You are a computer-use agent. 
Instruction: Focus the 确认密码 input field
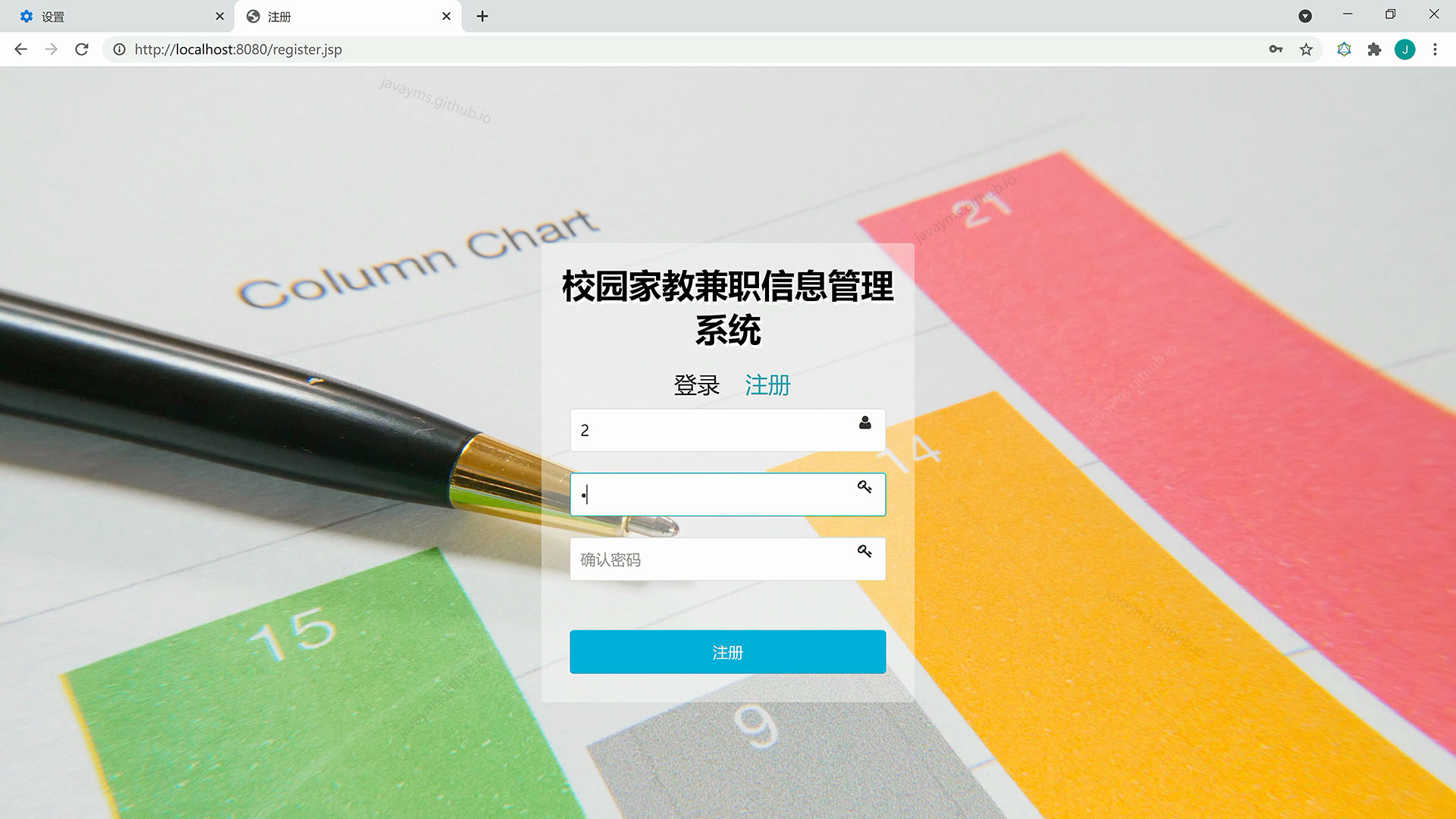[x=713, y=560]
